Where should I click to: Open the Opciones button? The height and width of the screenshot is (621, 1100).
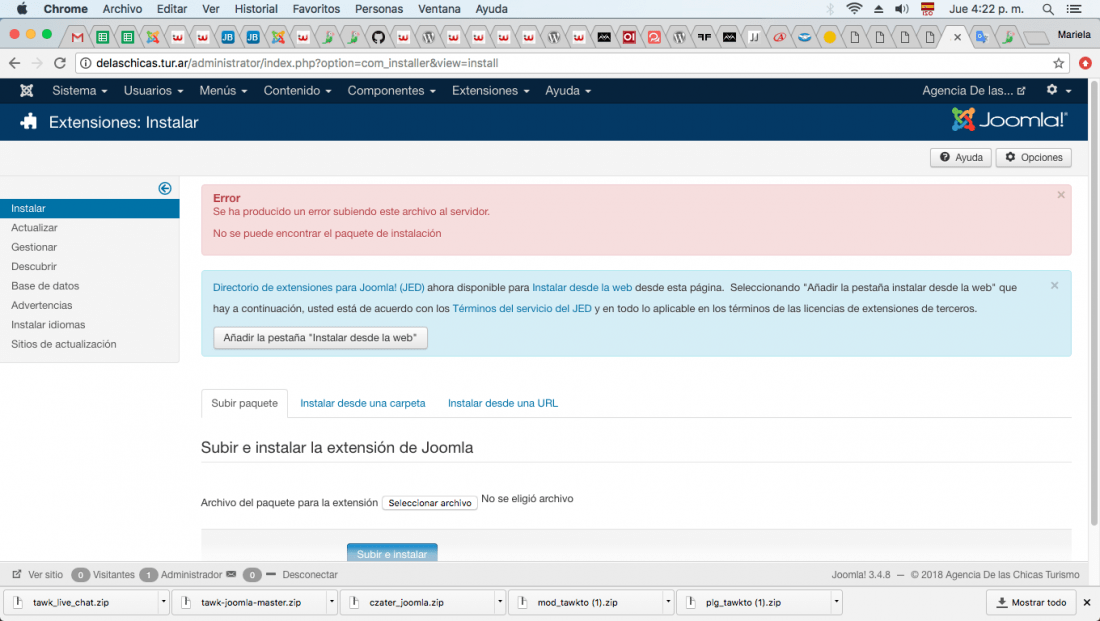1033,157
